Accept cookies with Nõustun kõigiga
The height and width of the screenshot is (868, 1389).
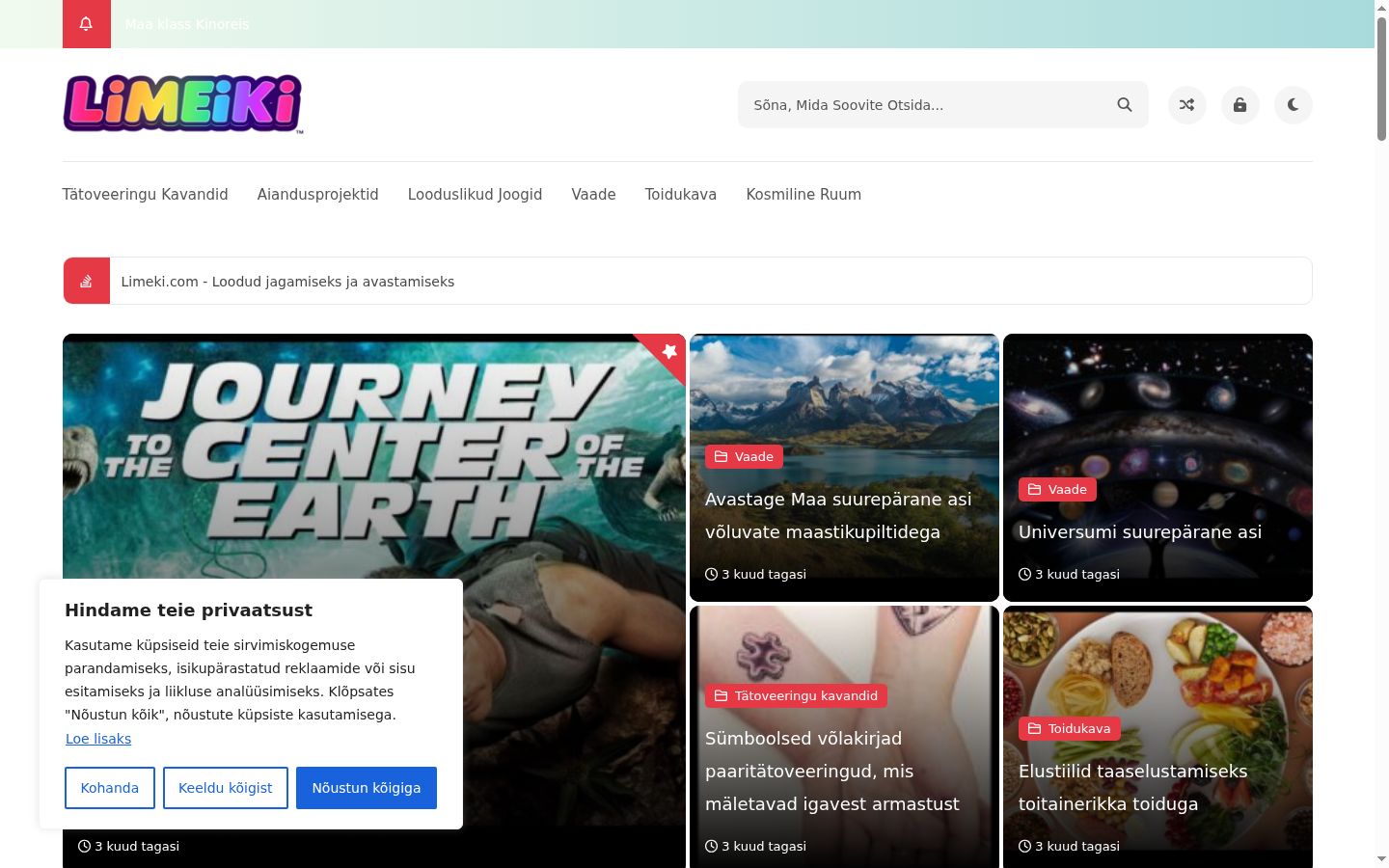tap(367, 788)
